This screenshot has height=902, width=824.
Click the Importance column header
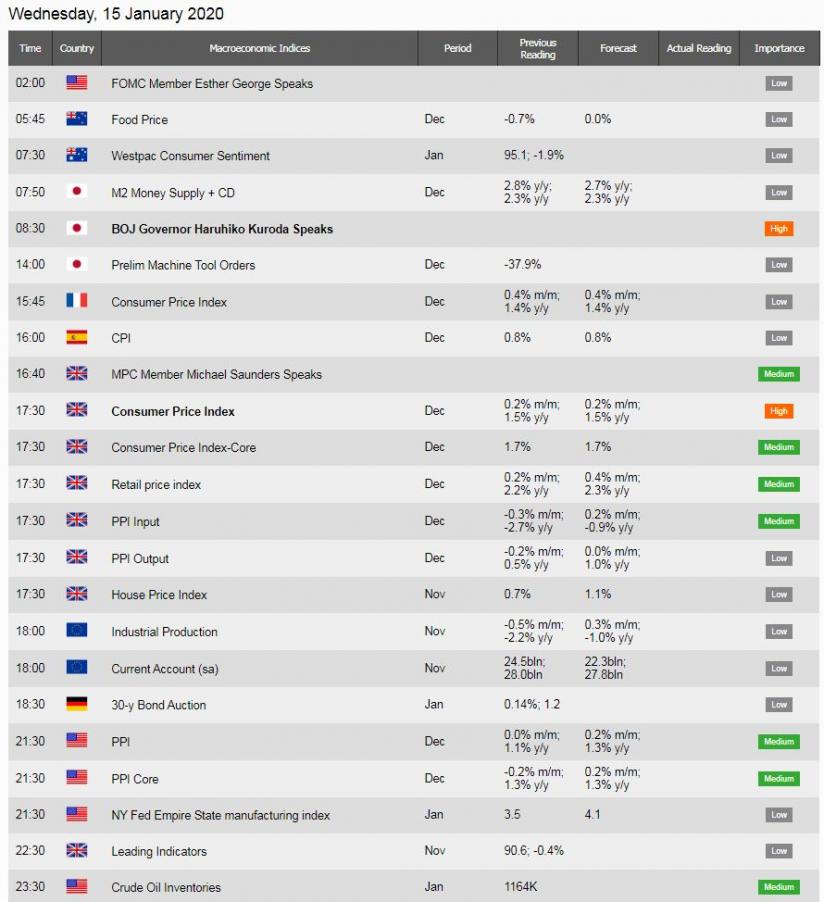pos(779,48)
